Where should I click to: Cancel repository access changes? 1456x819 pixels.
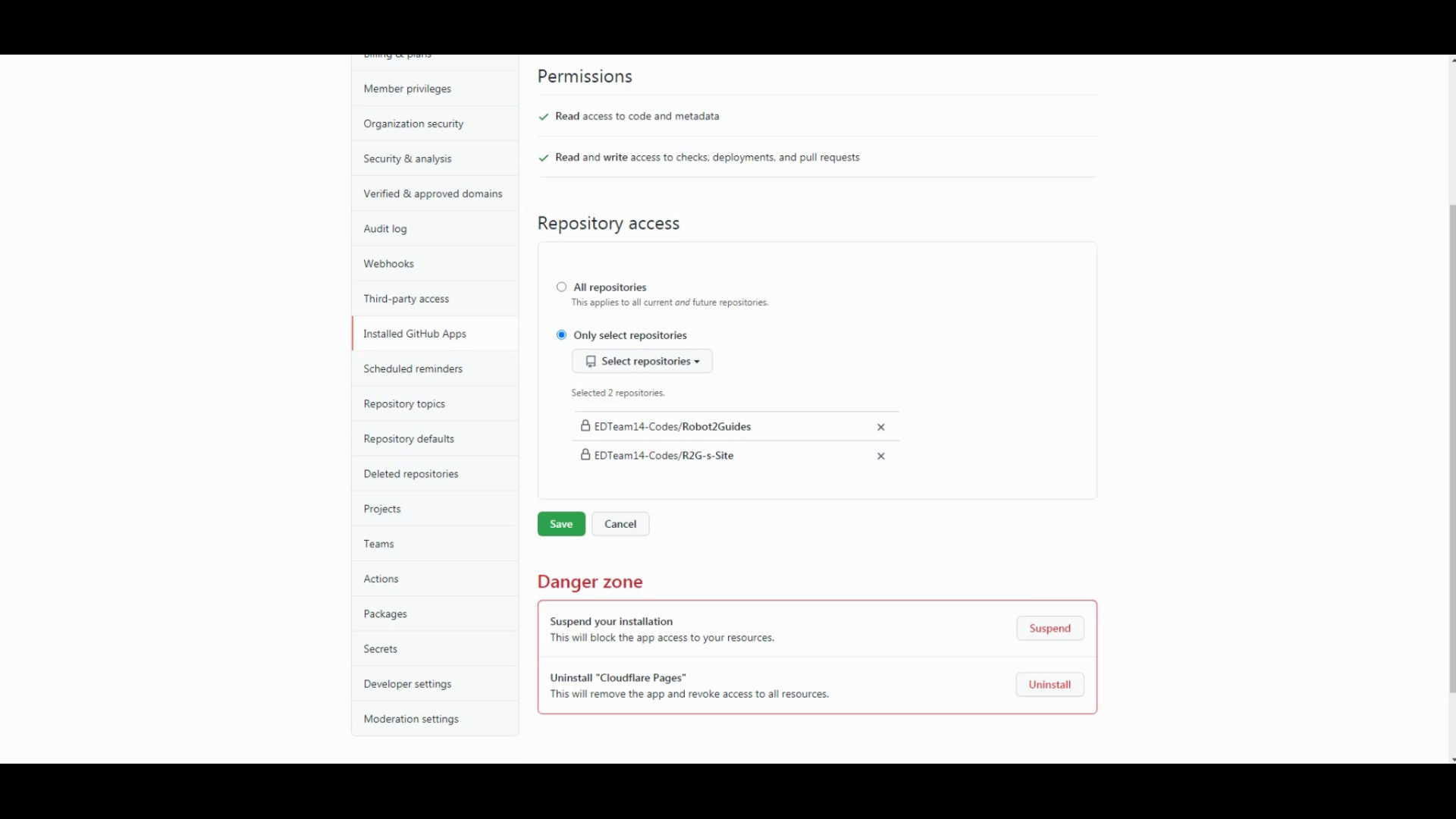[x=620, y=524]
